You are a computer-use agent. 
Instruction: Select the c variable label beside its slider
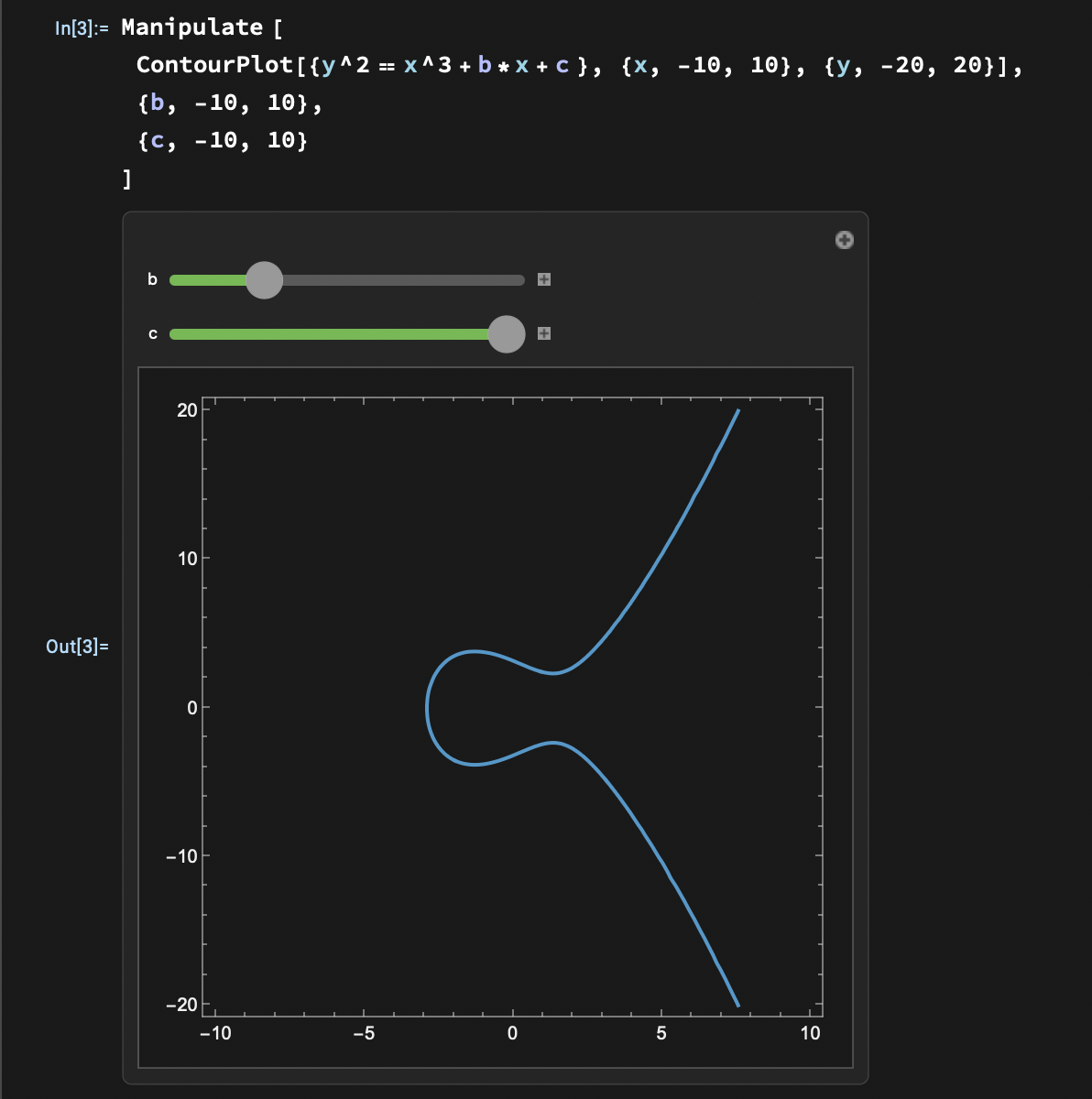point(153,333)
